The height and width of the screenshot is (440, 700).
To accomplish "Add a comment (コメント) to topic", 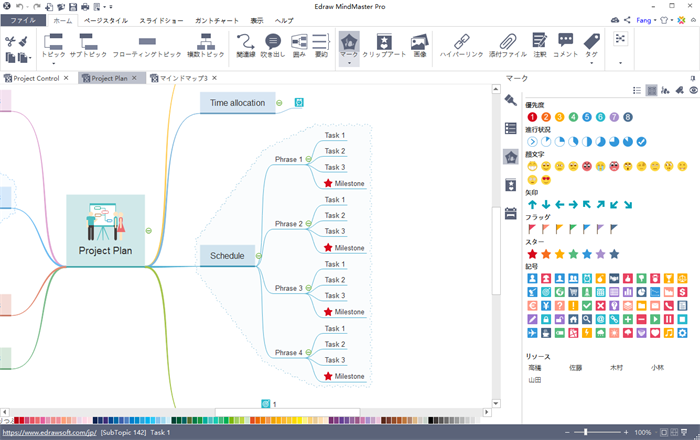I will tap(566, 46).
